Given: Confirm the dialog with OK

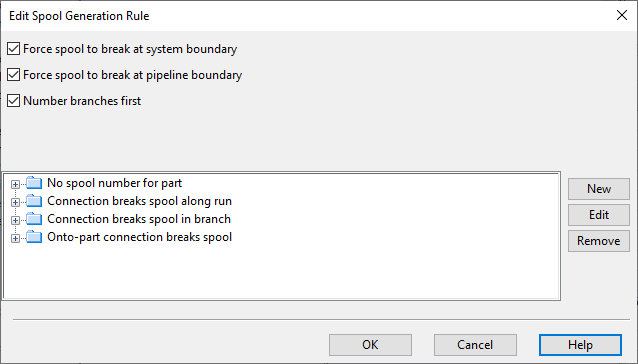Looking at the screenshot, I should [x=370, y=345].
